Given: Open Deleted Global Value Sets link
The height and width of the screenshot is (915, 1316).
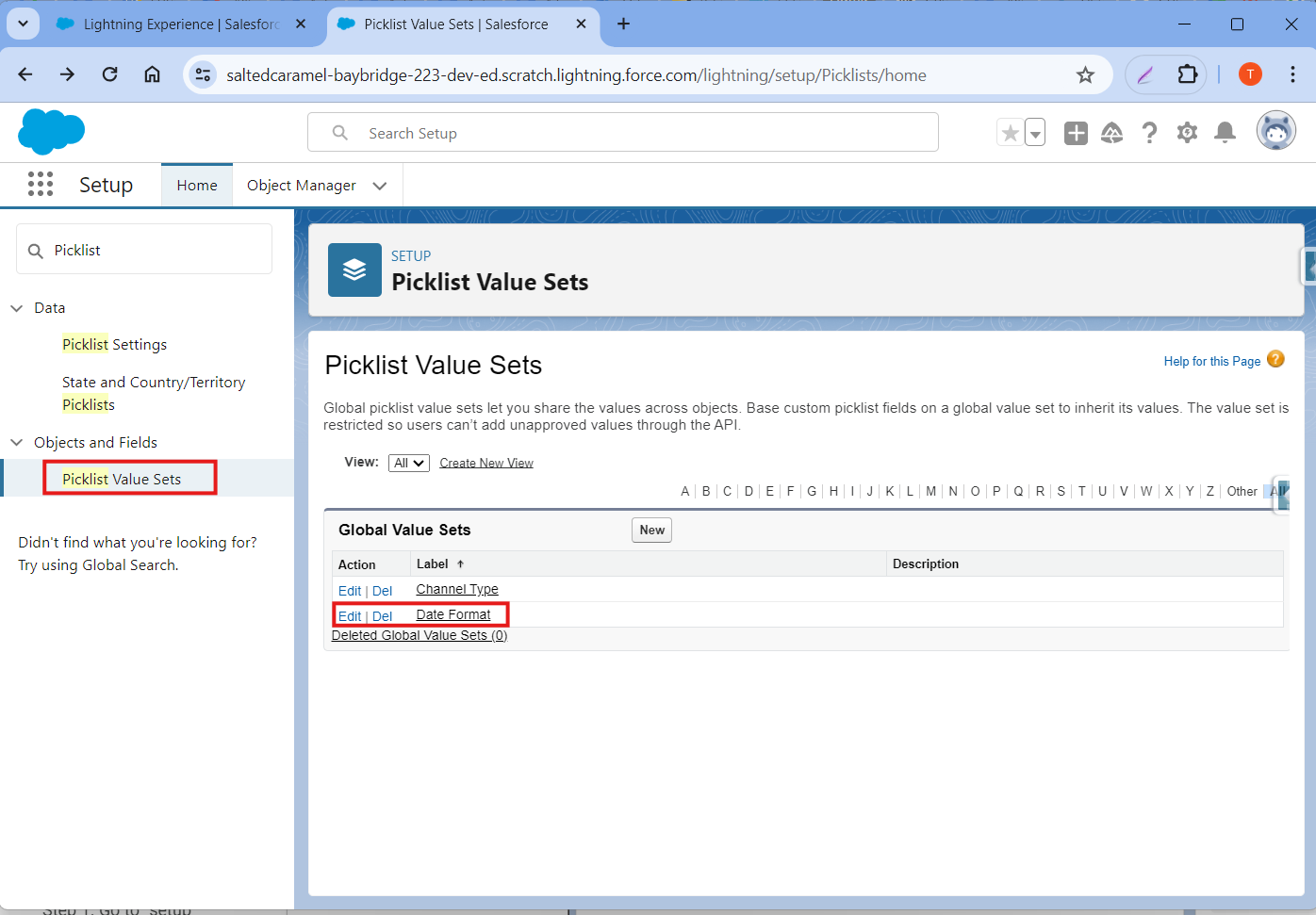Looking at the screenshot, I should 419,635.
